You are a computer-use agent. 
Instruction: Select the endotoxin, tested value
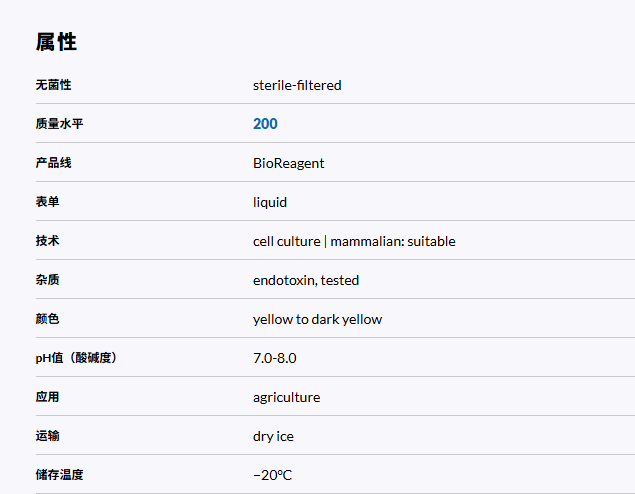coord(306,280)
